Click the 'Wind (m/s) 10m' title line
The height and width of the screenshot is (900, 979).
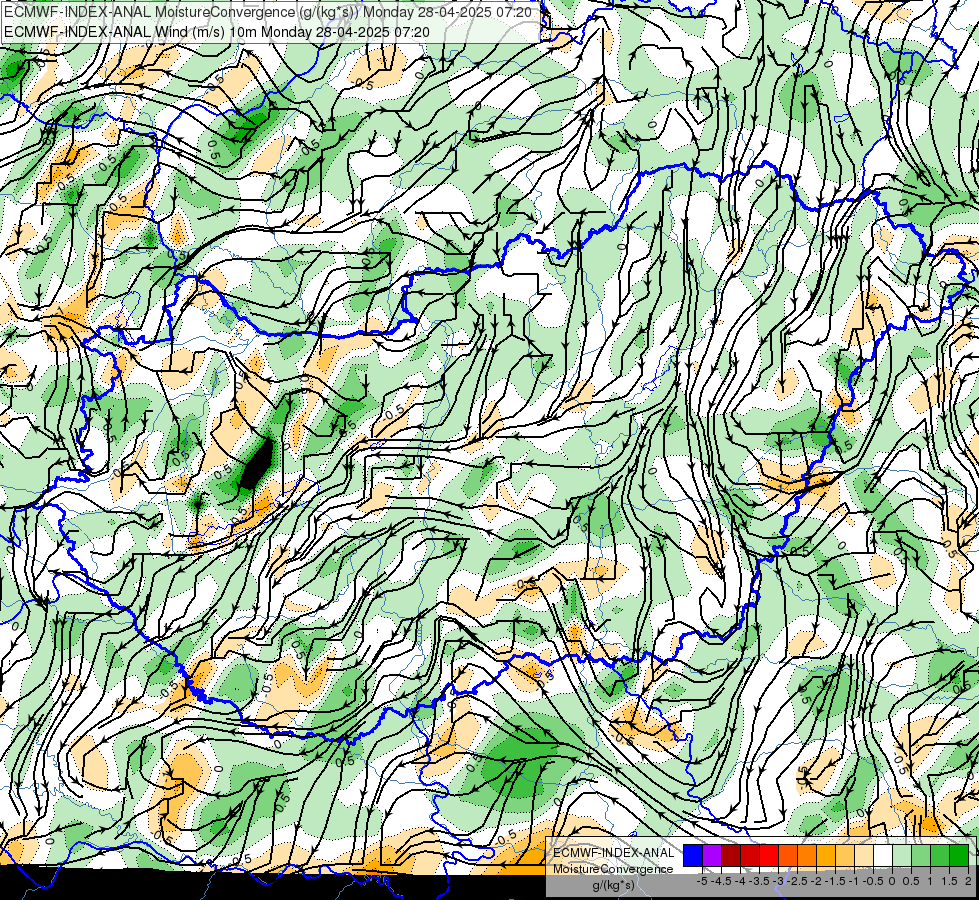[217, 32]
